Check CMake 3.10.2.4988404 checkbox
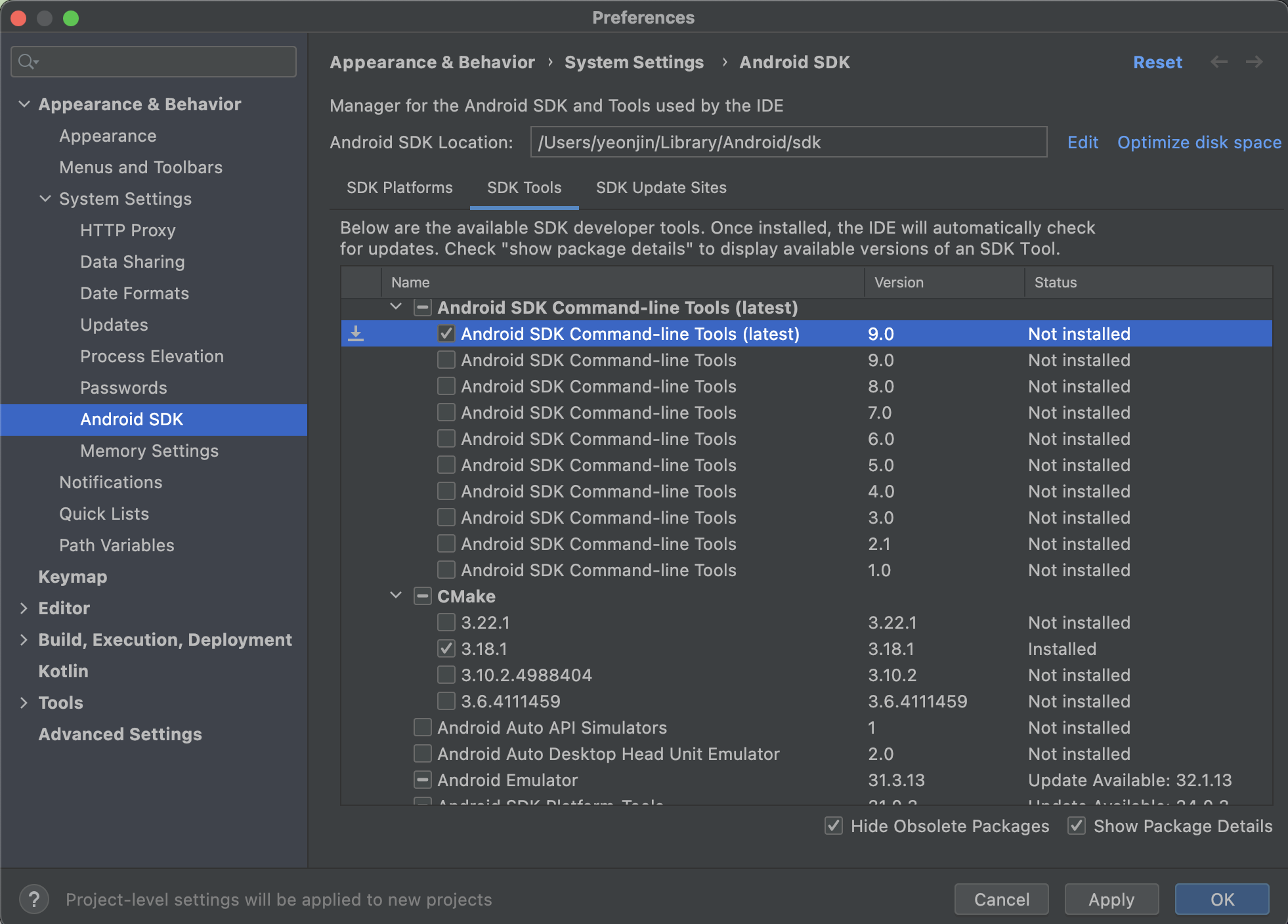Screen dimensions: 1288x924 click(x=446, y=675)
